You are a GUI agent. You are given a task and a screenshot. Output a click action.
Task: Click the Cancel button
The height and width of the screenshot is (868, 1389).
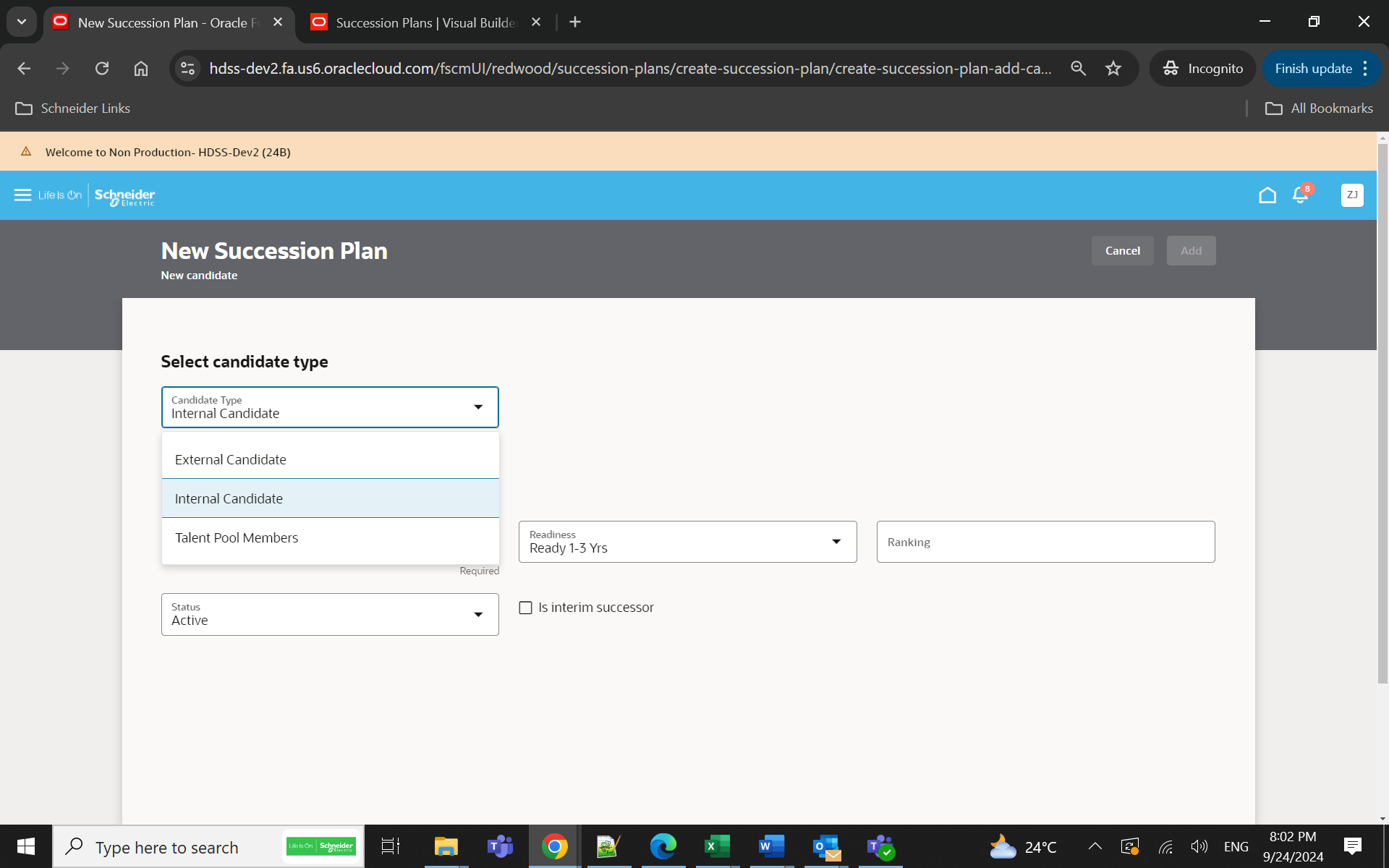pos(1122,250)
